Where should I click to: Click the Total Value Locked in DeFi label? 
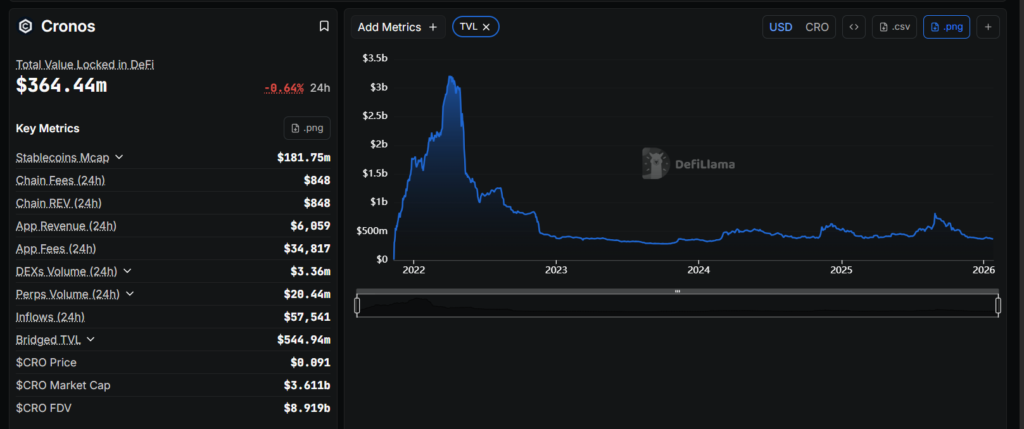coord(85,64)
